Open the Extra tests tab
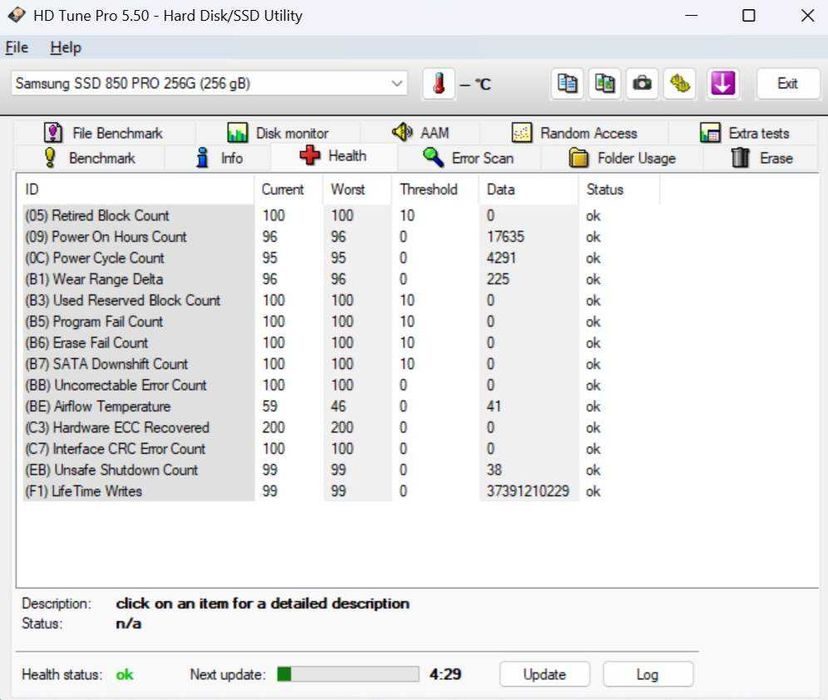Screen dimensions: 828x700 pyautogui.click(x=744, y=133)
